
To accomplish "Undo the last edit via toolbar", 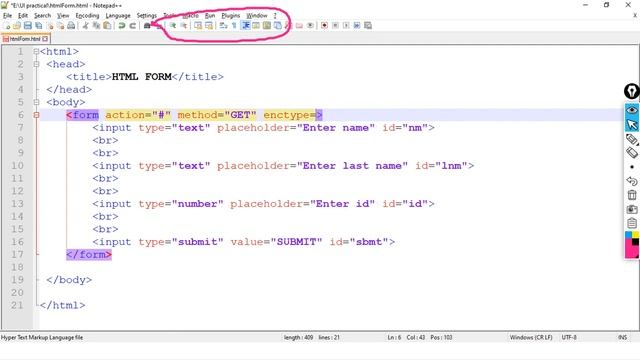I will [122, 25].
